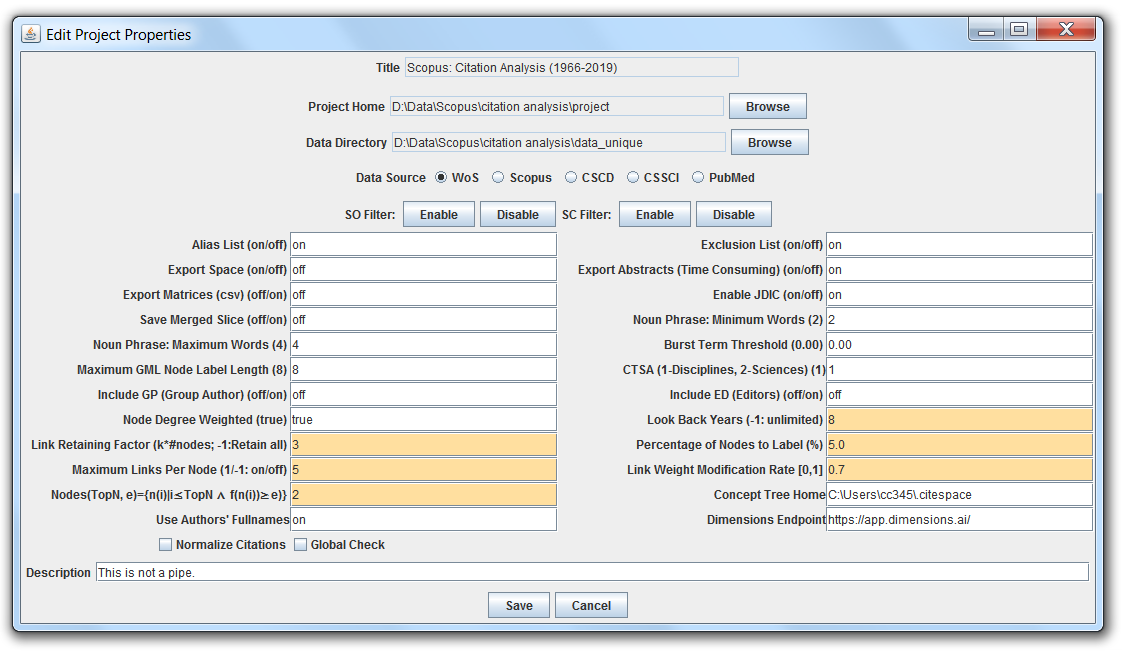The width and height of the screenshot is (1126, 656).
Task: Edit the Exclusion List on/off field
Action: tap(959, 245)
